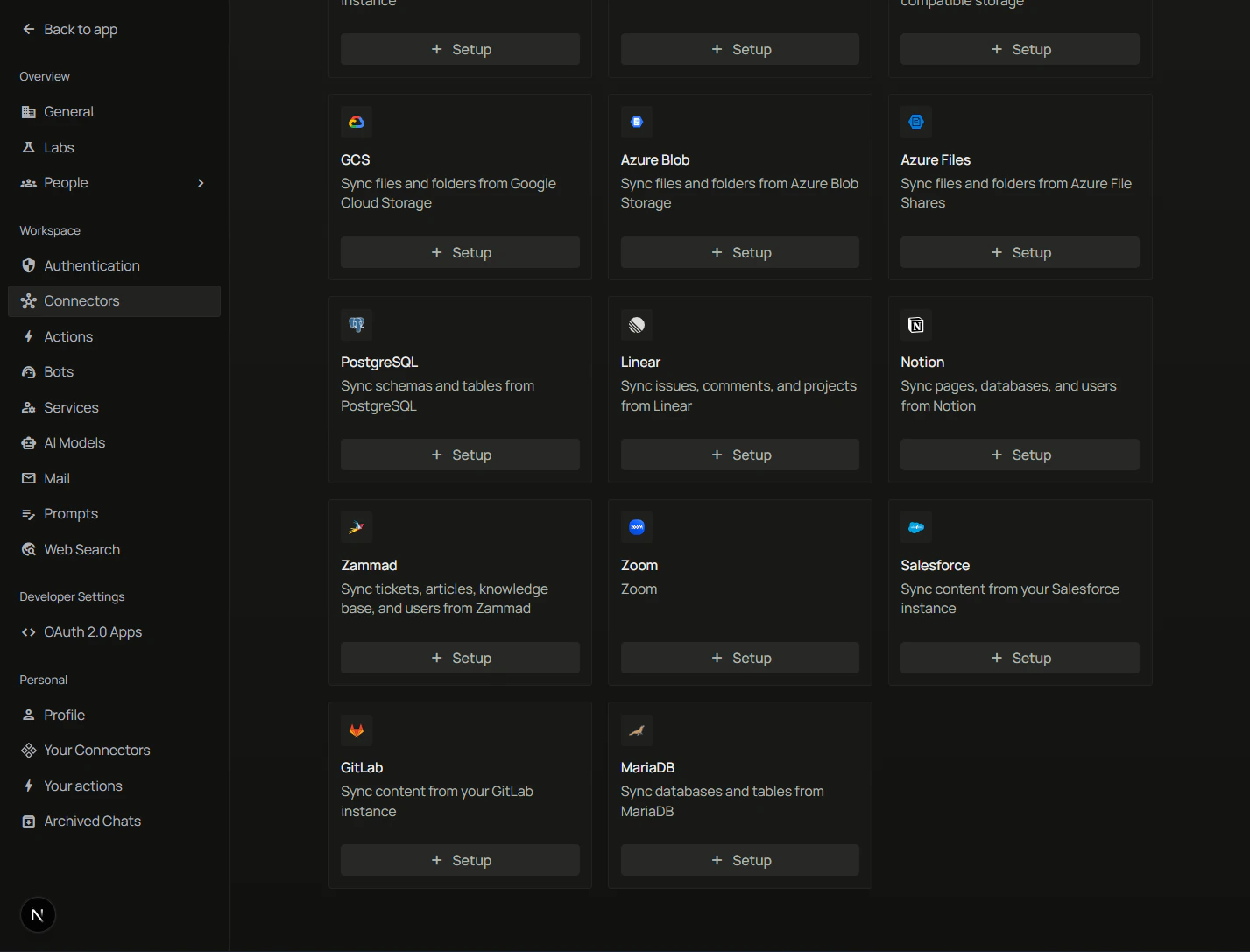Viewport: 1250px width, 952px height.
Task: Click the Salesforce card title
Action: pyautogui.click(x=935, y=565)
